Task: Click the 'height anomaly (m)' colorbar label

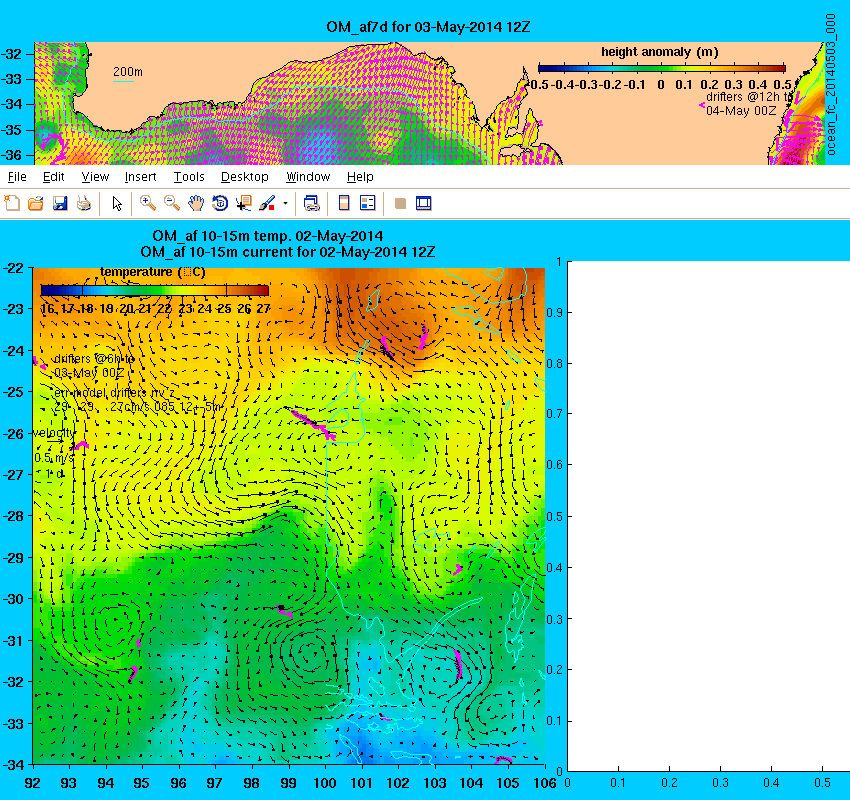Action: pyautogui.click(x=660, y=52)
